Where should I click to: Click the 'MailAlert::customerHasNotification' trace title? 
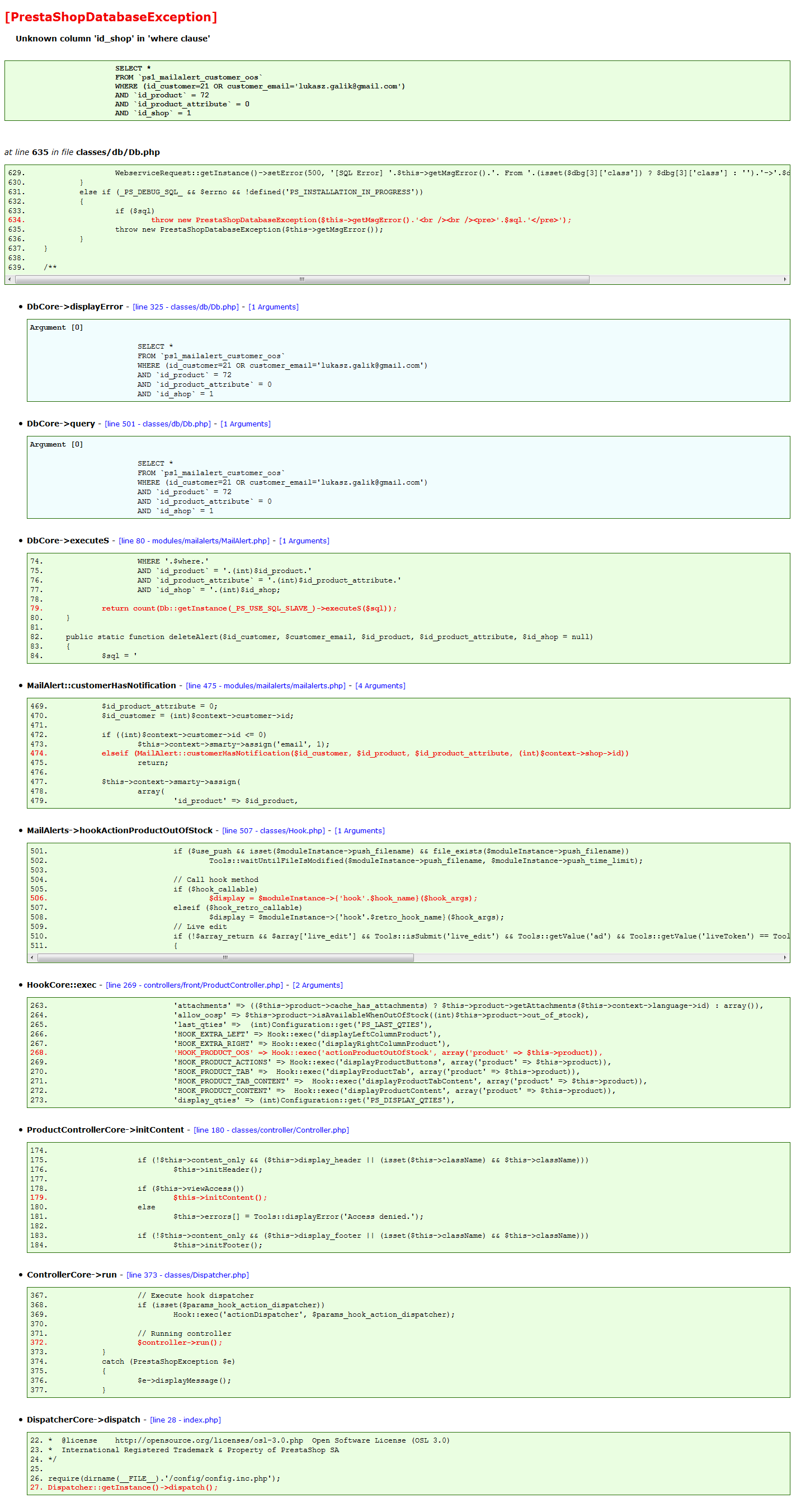(x=101, y=685)
